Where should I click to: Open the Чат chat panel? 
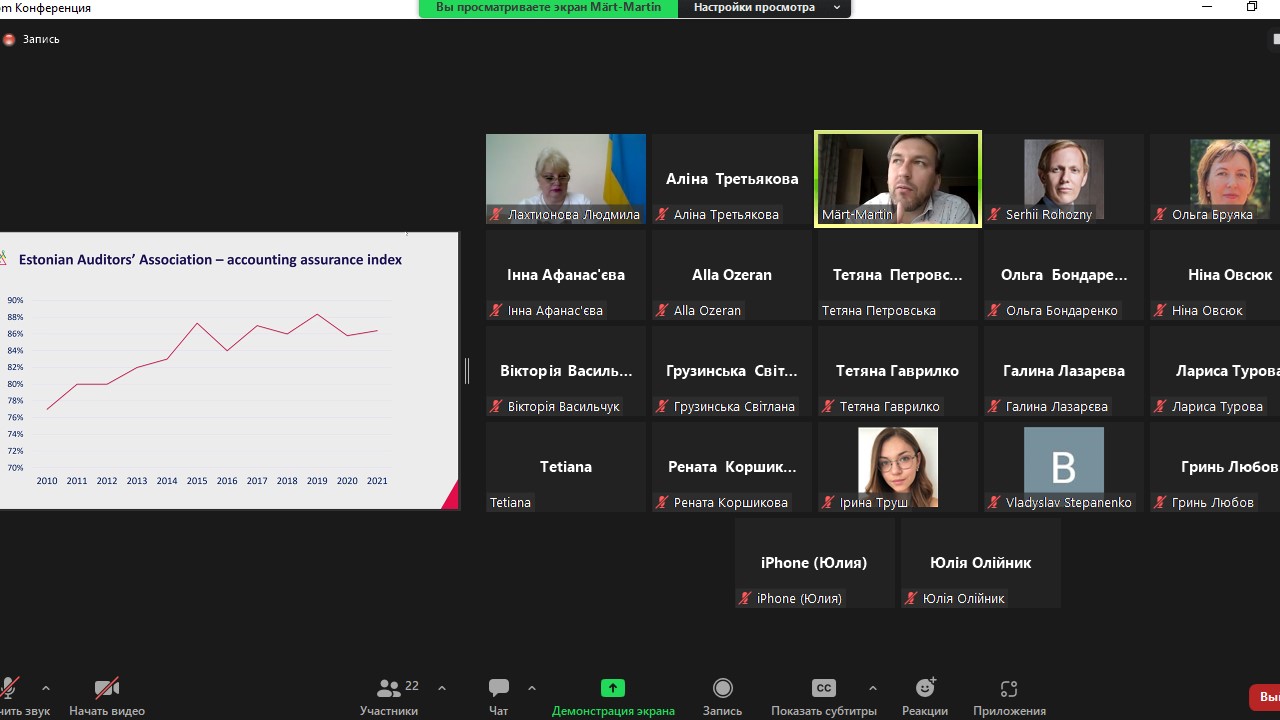[x=498, y=696]
